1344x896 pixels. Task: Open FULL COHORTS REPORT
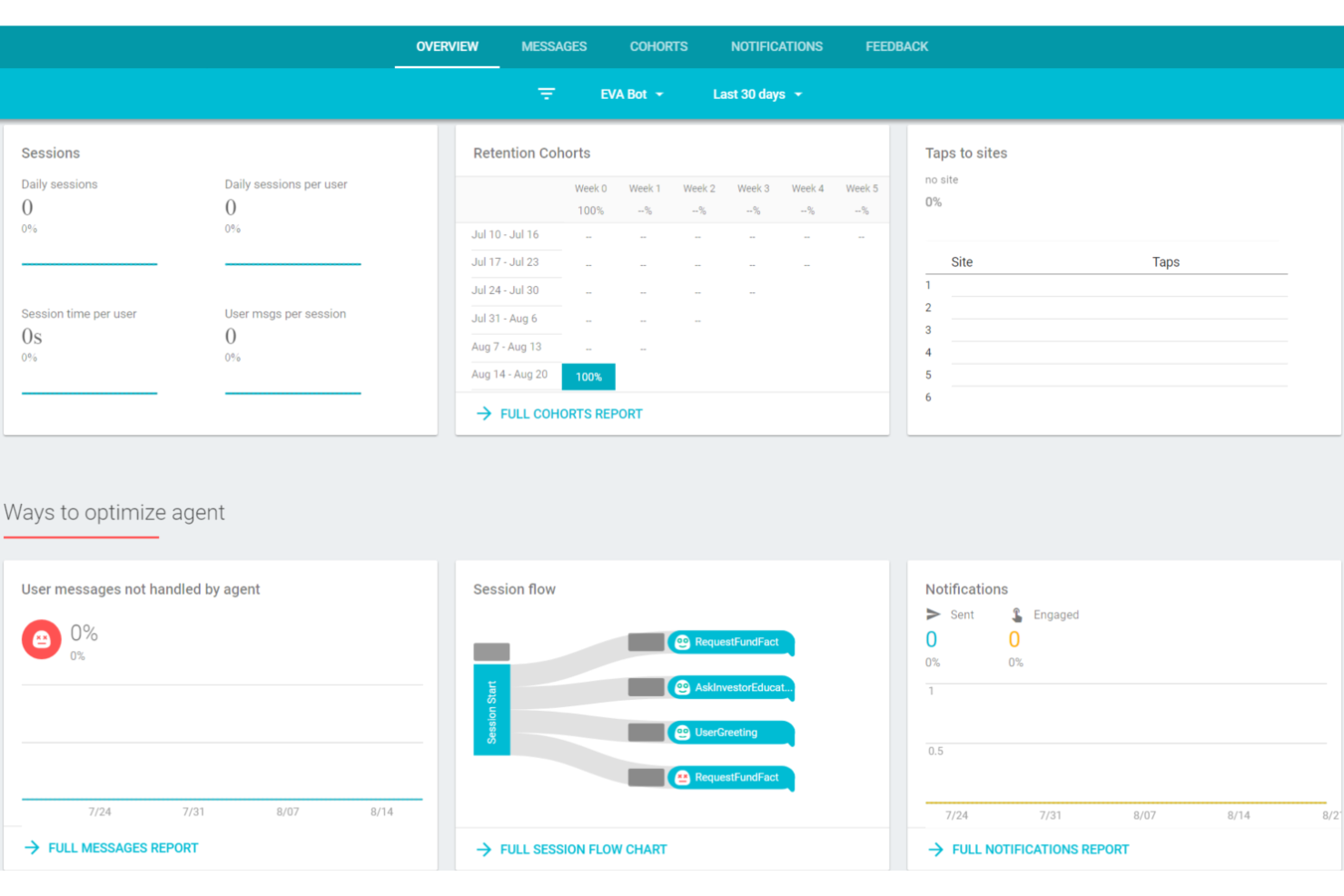[571, 413]
